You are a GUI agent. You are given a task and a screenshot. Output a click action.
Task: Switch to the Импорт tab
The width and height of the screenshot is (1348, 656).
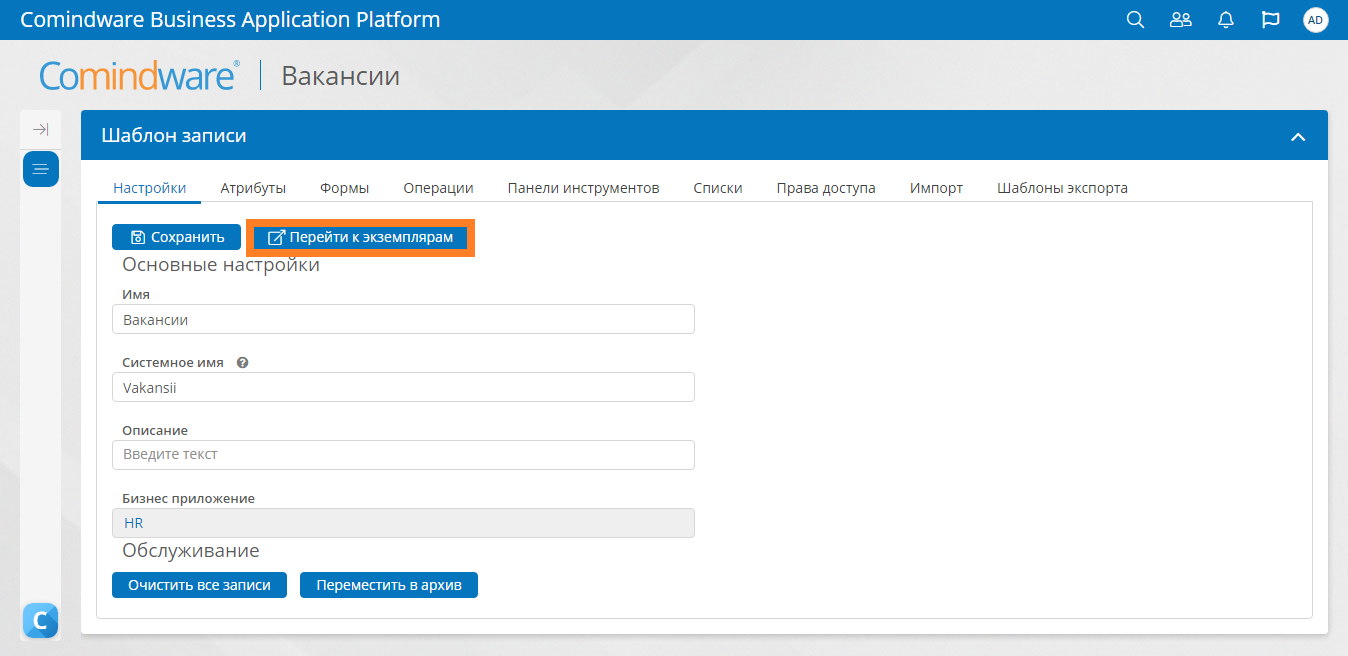click(937, 188)
